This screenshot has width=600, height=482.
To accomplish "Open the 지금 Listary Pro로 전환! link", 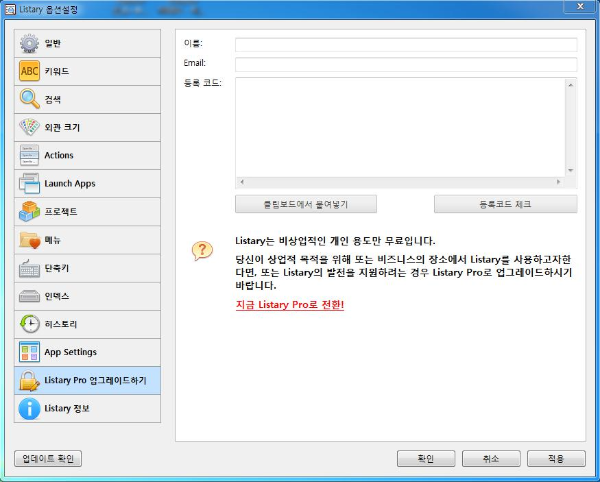I will 290,305.
